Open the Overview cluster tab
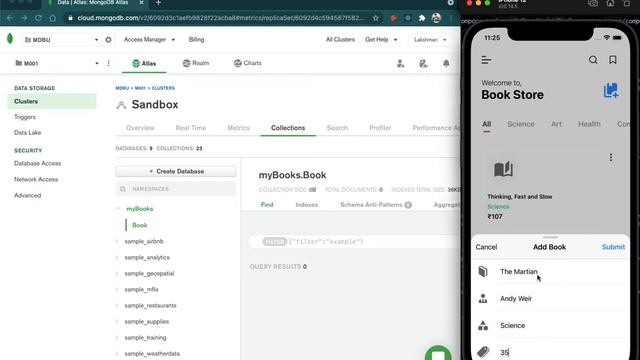 point(140,128)
